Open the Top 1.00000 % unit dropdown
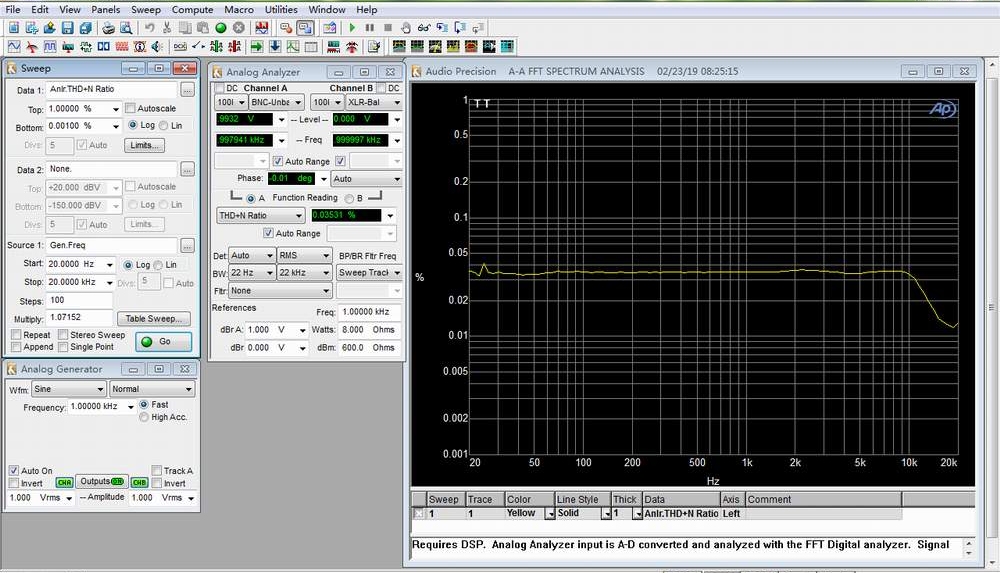Screen dimensions: 1000x573 pyautogui.click(x=115, y=109)
